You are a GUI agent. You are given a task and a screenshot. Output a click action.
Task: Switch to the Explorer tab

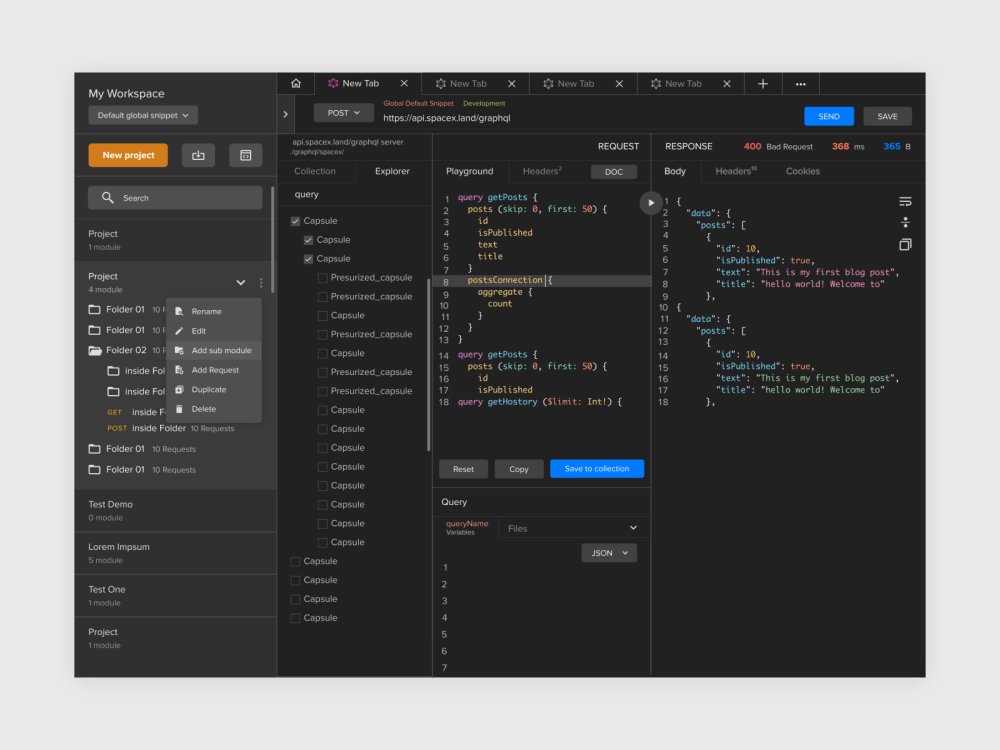click(x=392, y=171)
